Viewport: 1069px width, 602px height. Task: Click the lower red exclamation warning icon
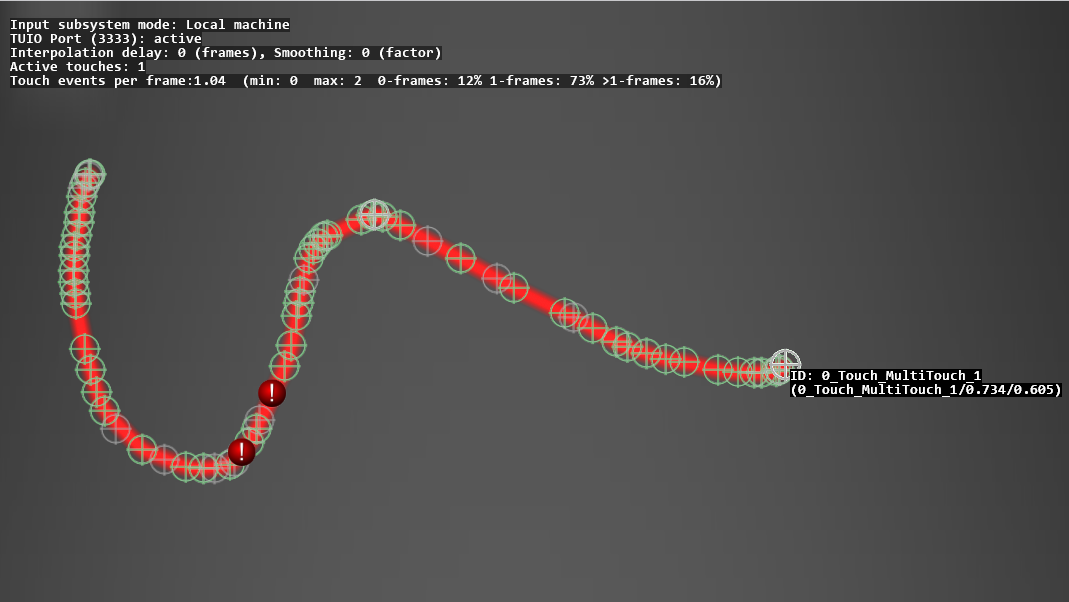click(241, 452)
